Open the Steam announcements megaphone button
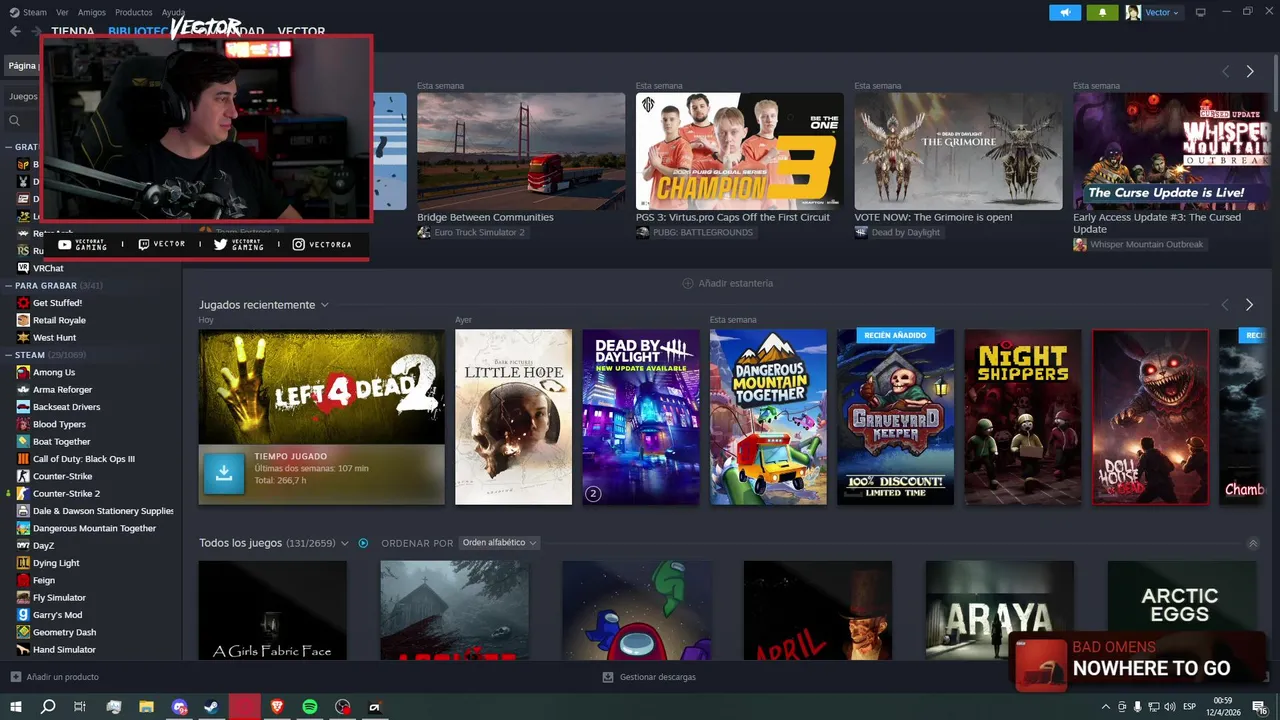Screen dimensions: 1280x720 pyautogui.click(x=1065, y=12)
